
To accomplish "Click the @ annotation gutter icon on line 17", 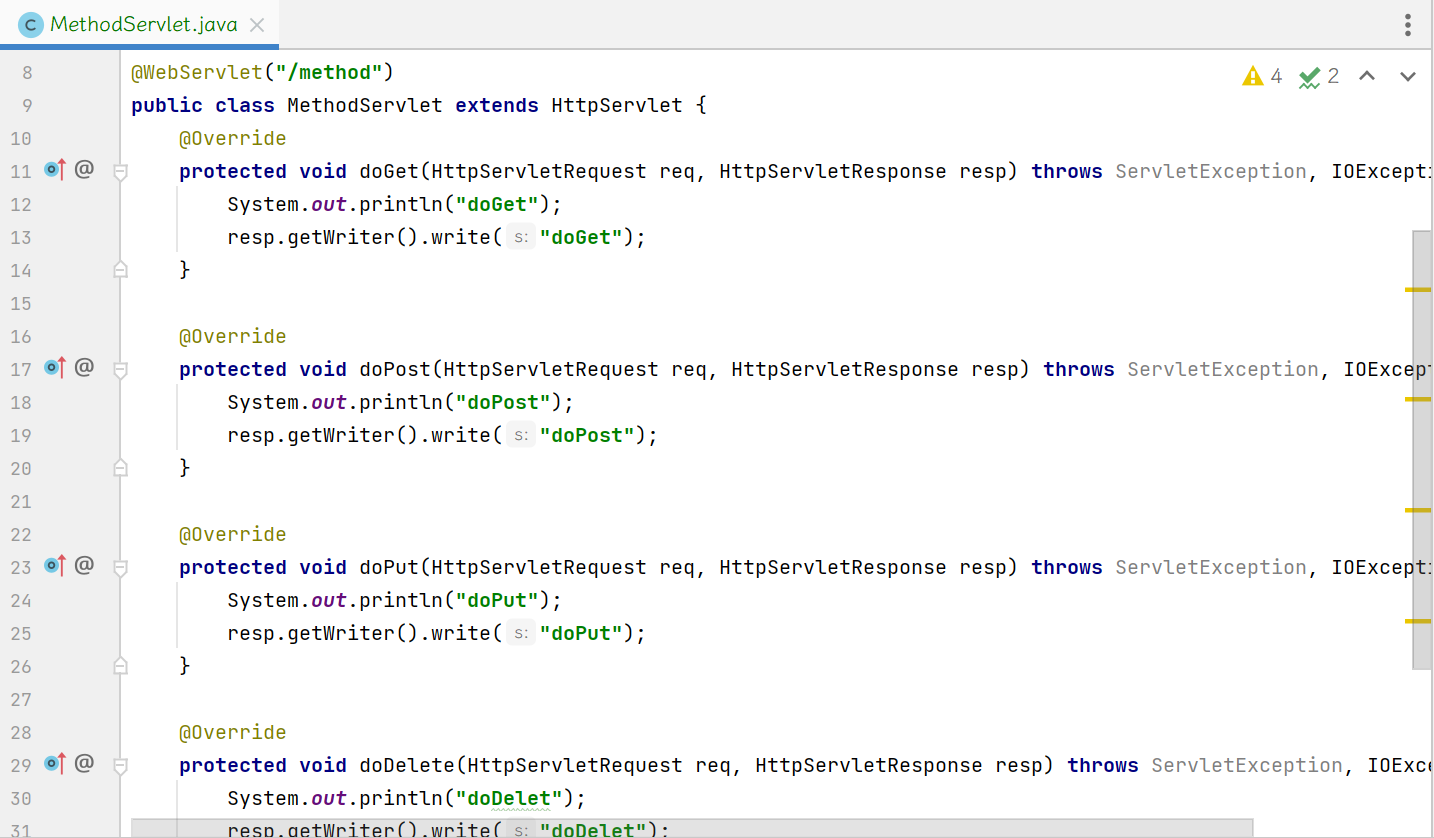I will point(84,368).
